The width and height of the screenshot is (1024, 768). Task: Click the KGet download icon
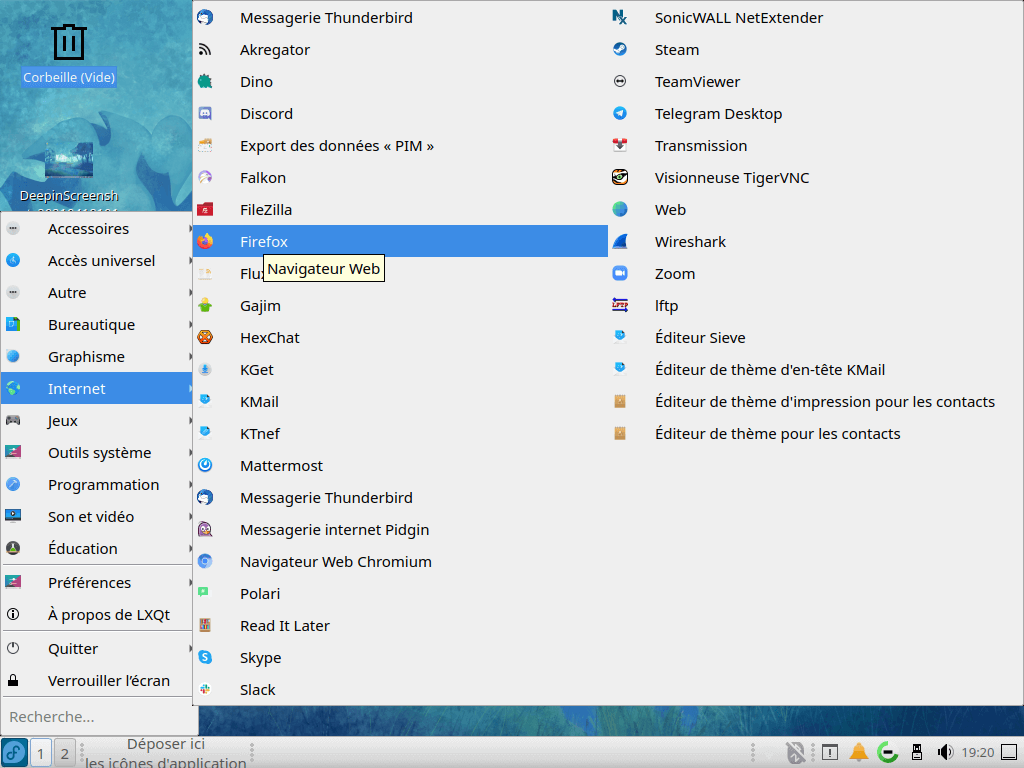pyautogui.click(x=205, y=370)
